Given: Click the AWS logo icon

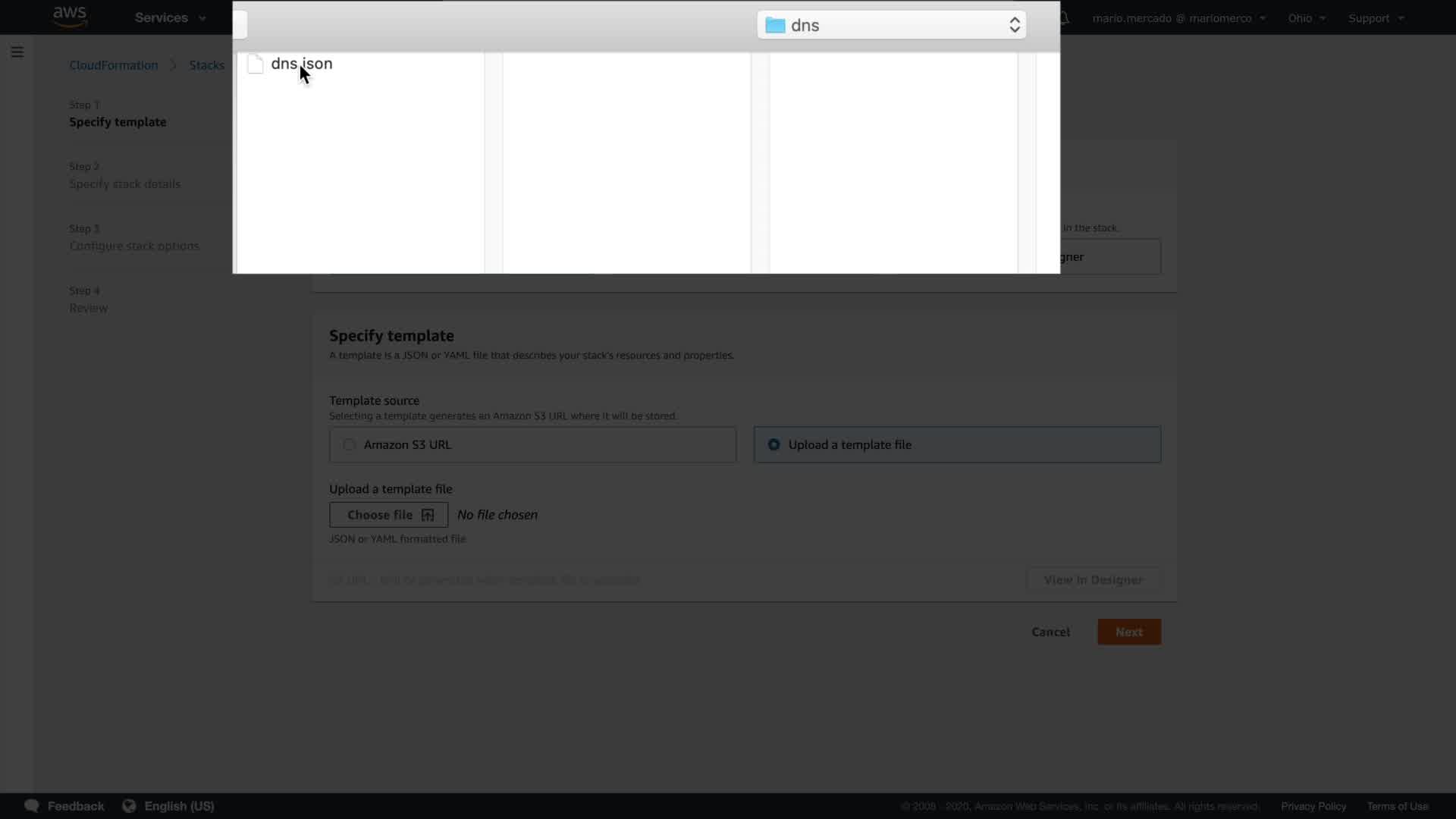Looking at the screenshot, I should (x=70, y=17).
